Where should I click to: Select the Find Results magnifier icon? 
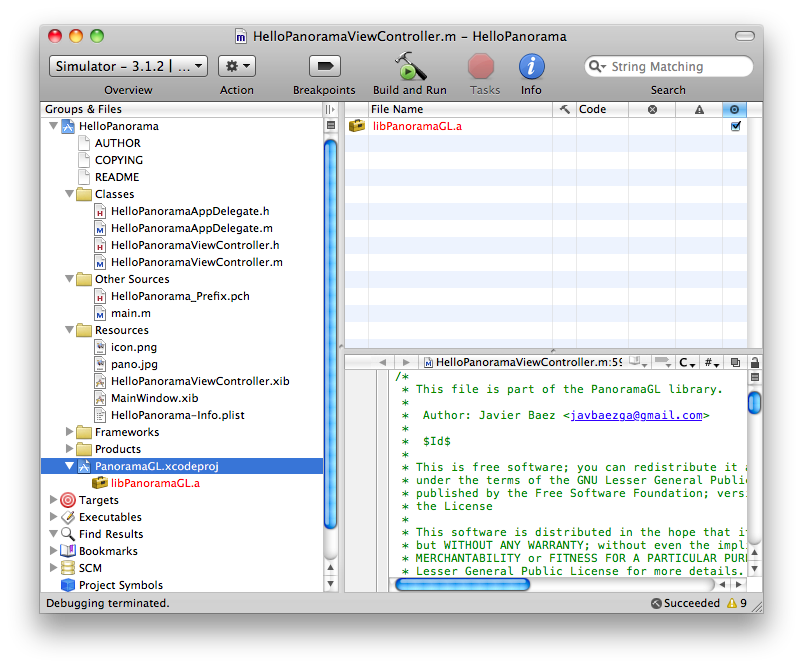(68, 534)
